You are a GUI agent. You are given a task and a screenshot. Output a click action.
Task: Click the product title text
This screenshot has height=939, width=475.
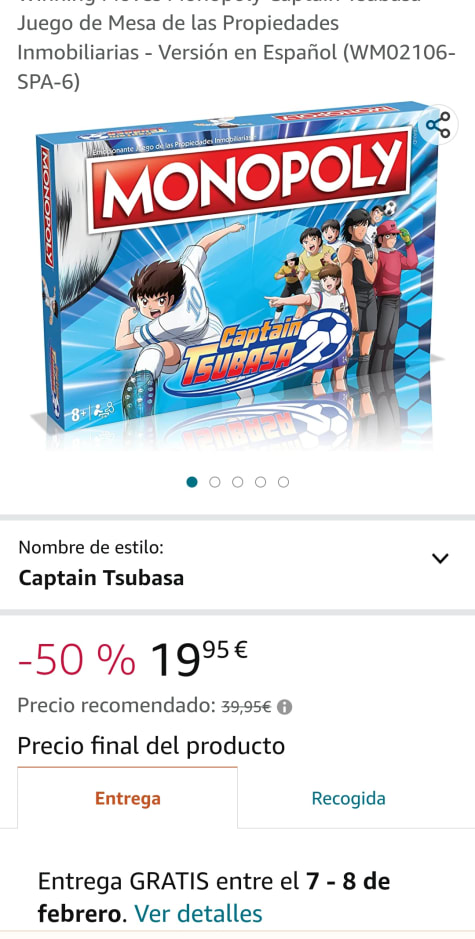237,46
